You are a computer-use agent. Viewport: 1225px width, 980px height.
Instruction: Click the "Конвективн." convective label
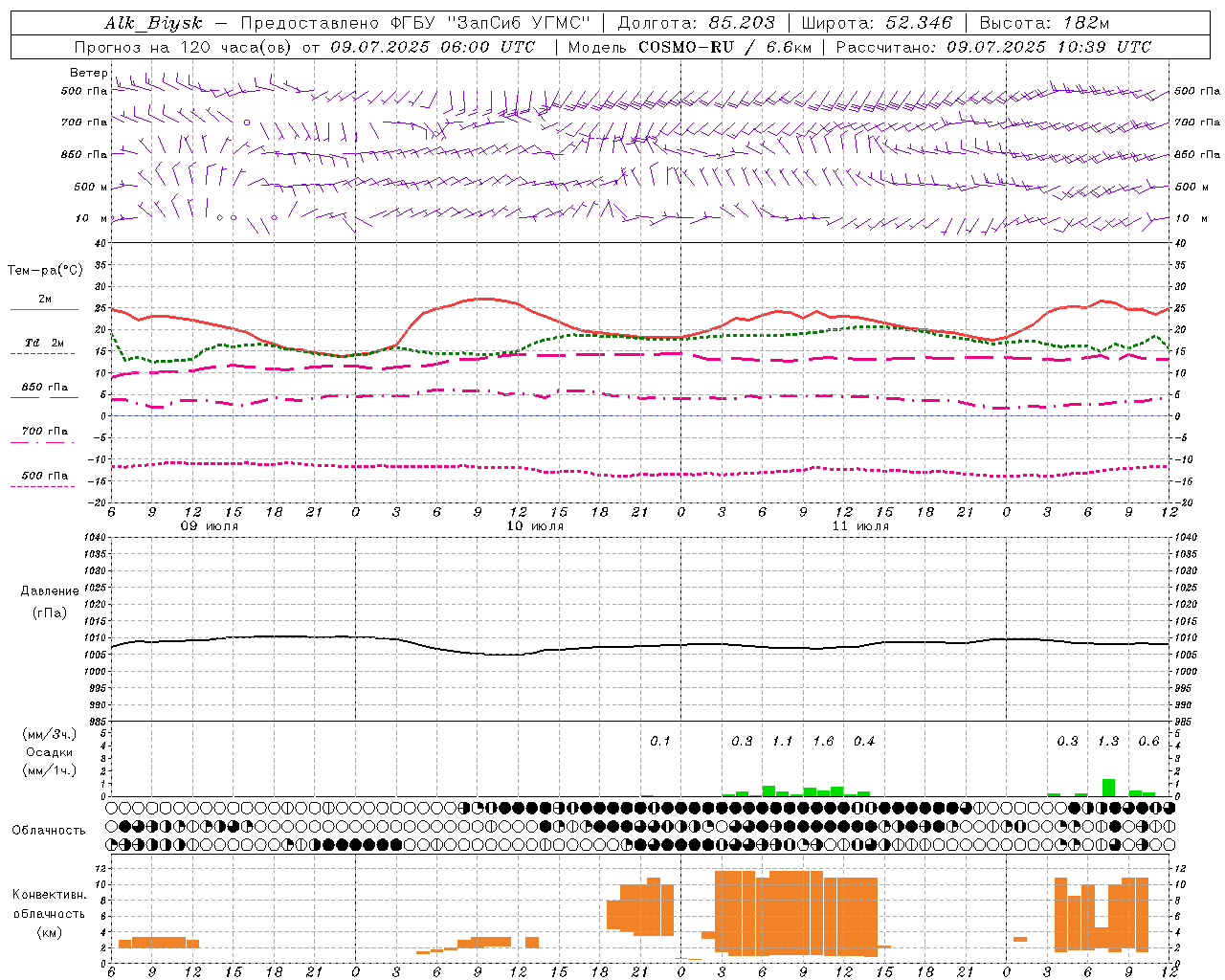(x=50, y=895)
